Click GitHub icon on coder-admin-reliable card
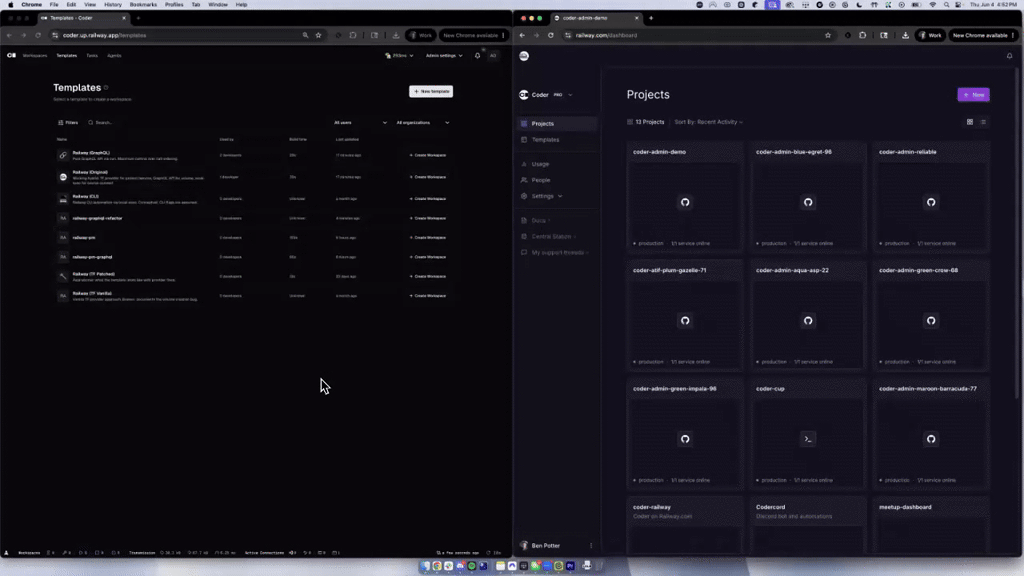This screenshot has width=1024, height=576. tap(931, 202)
